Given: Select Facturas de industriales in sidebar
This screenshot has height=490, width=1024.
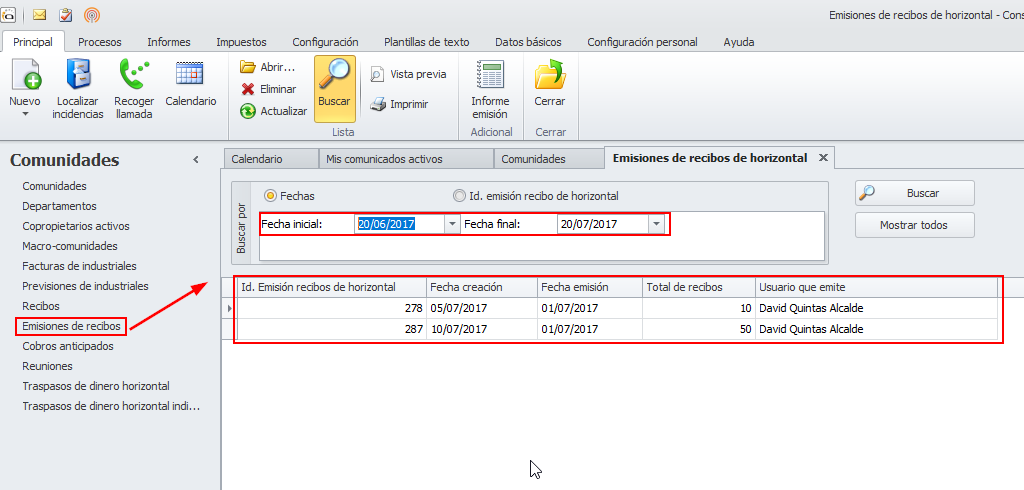Looking at the screenshot, I should 79,267.
